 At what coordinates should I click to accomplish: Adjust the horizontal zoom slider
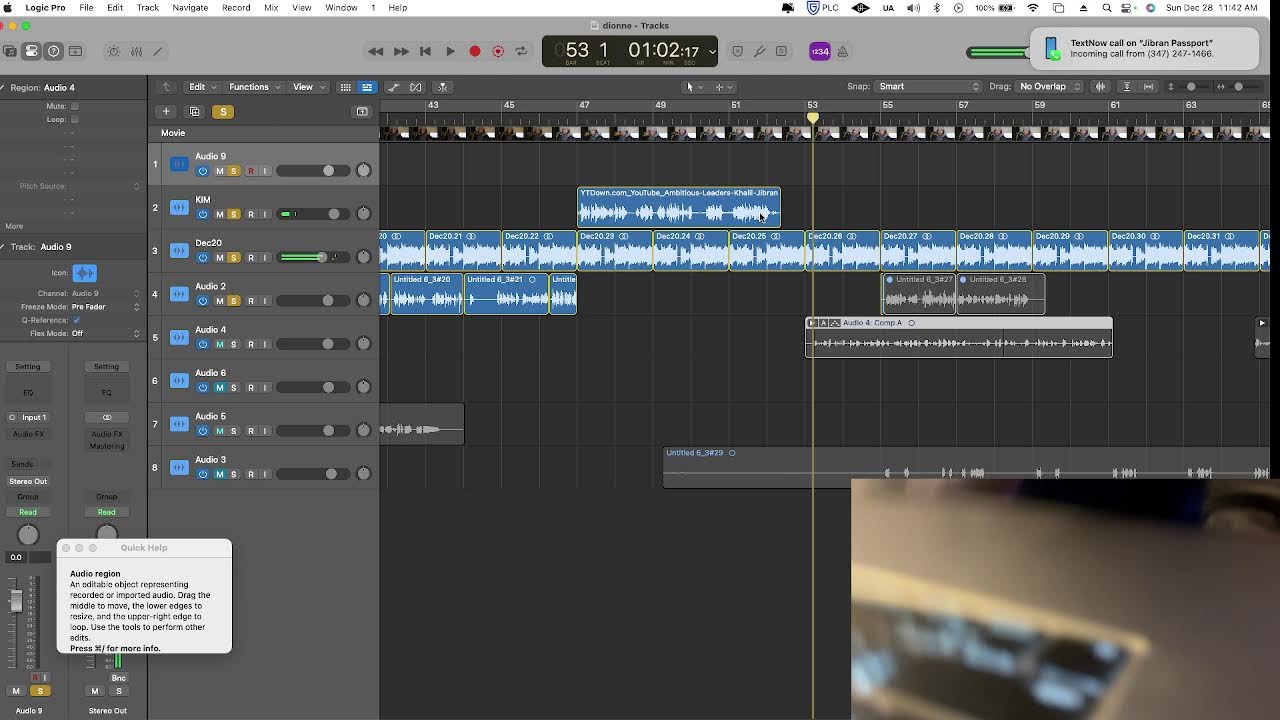tap(1236, 87)
